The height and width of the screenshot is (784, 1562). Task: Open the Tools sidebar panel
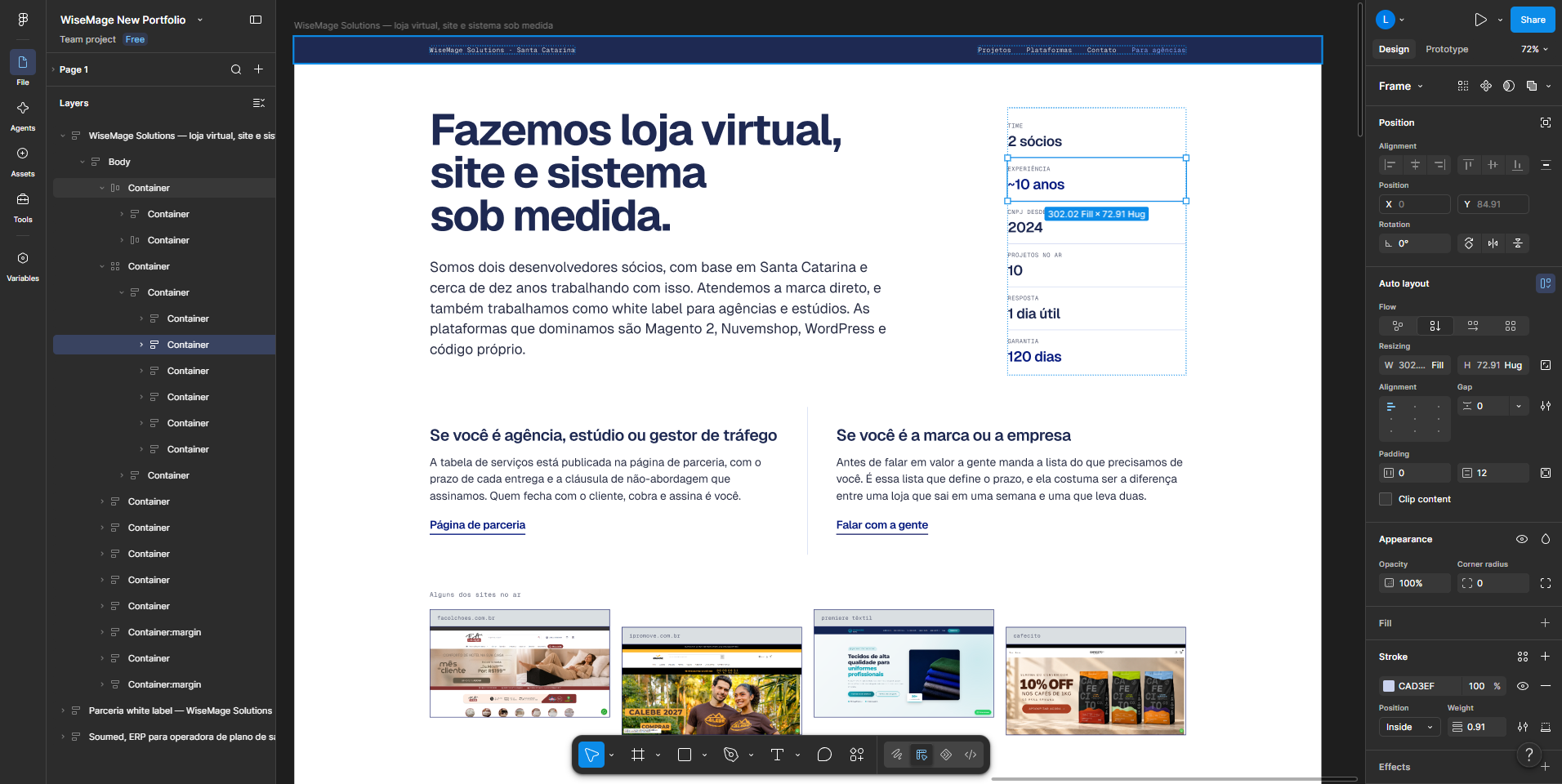[x=23, y=200]
